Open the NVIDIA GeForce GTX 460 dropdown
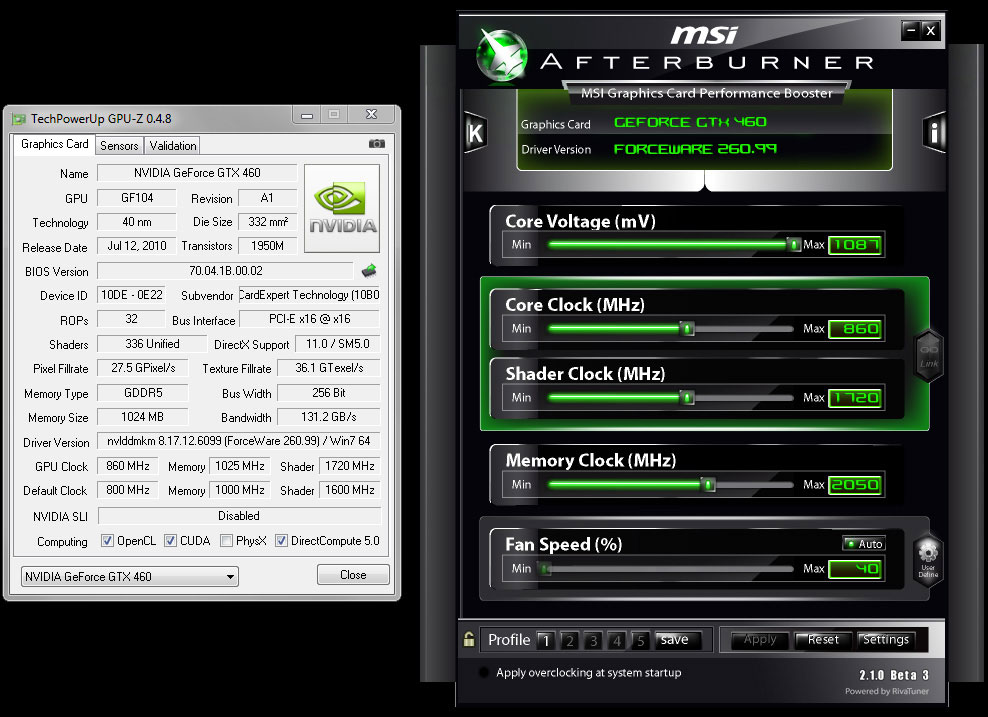 click(x=130, y=576)
